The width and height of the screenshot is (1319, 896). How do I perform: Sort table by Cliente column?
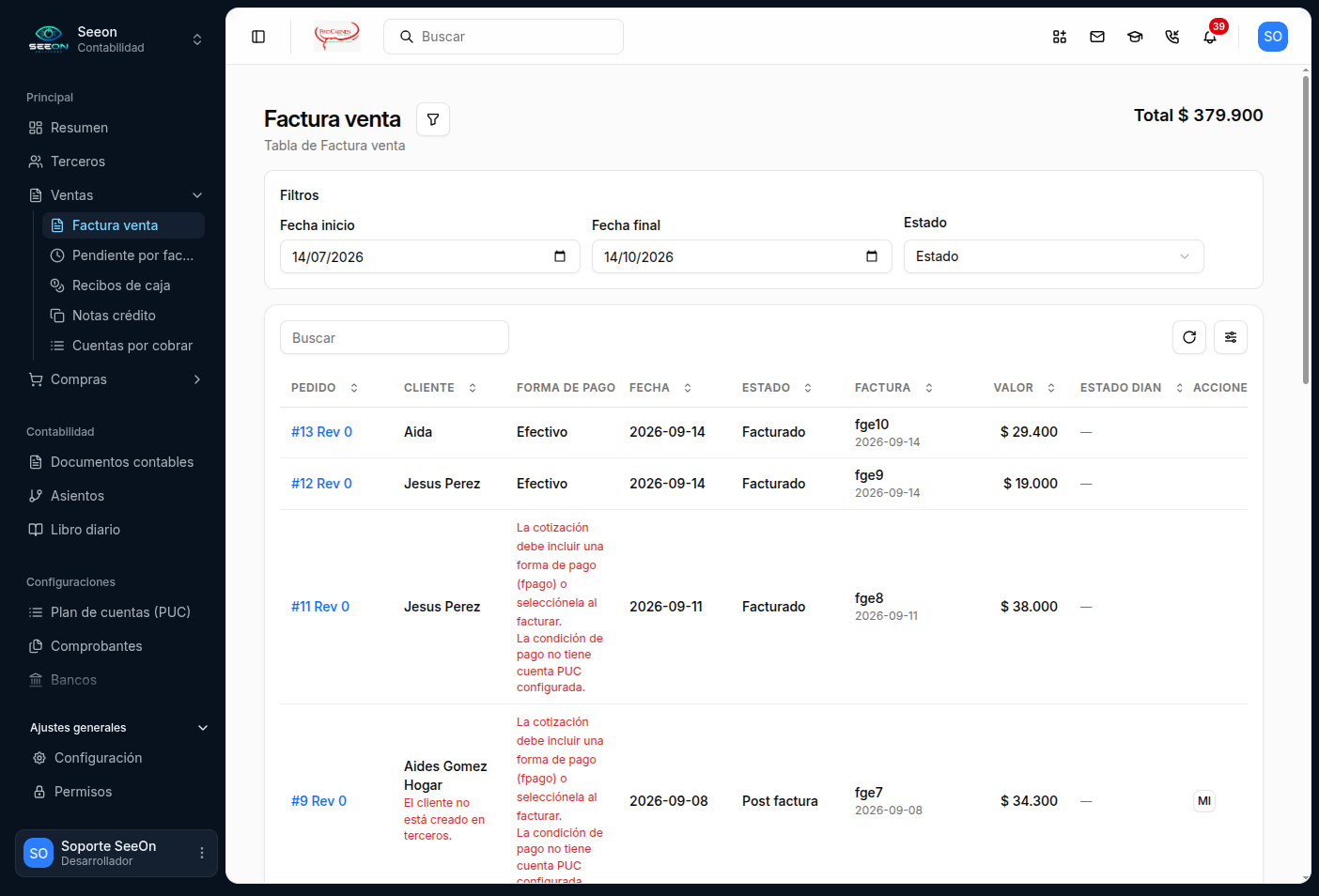pyautogui.click(x=440, y=388)
